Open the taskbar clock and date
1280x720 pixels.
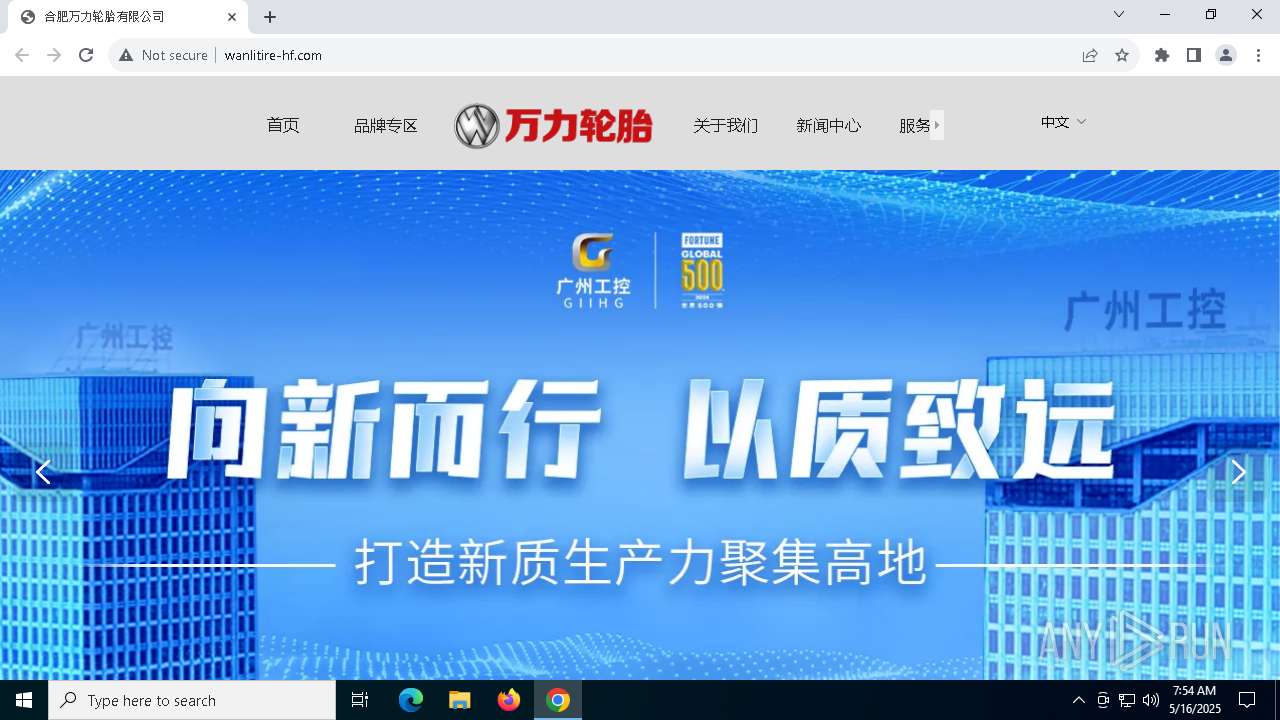pyautogui.click(x=1195, y=700)
